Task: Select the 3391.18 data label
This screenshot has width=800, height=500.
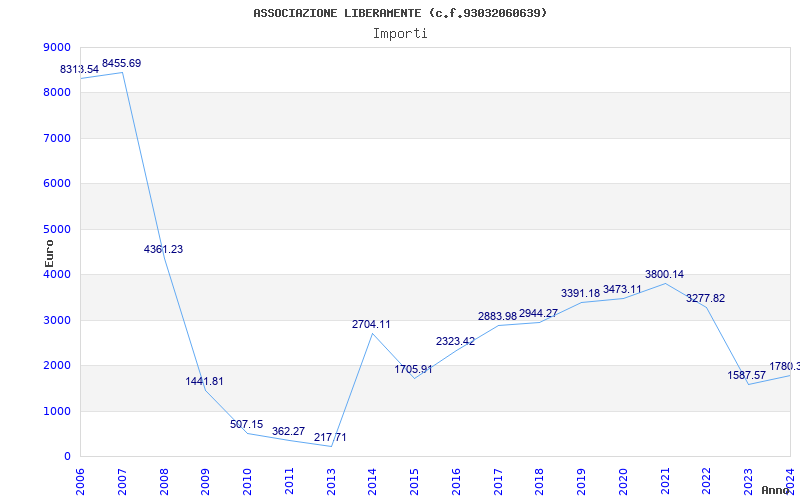Action: point(581,293)
